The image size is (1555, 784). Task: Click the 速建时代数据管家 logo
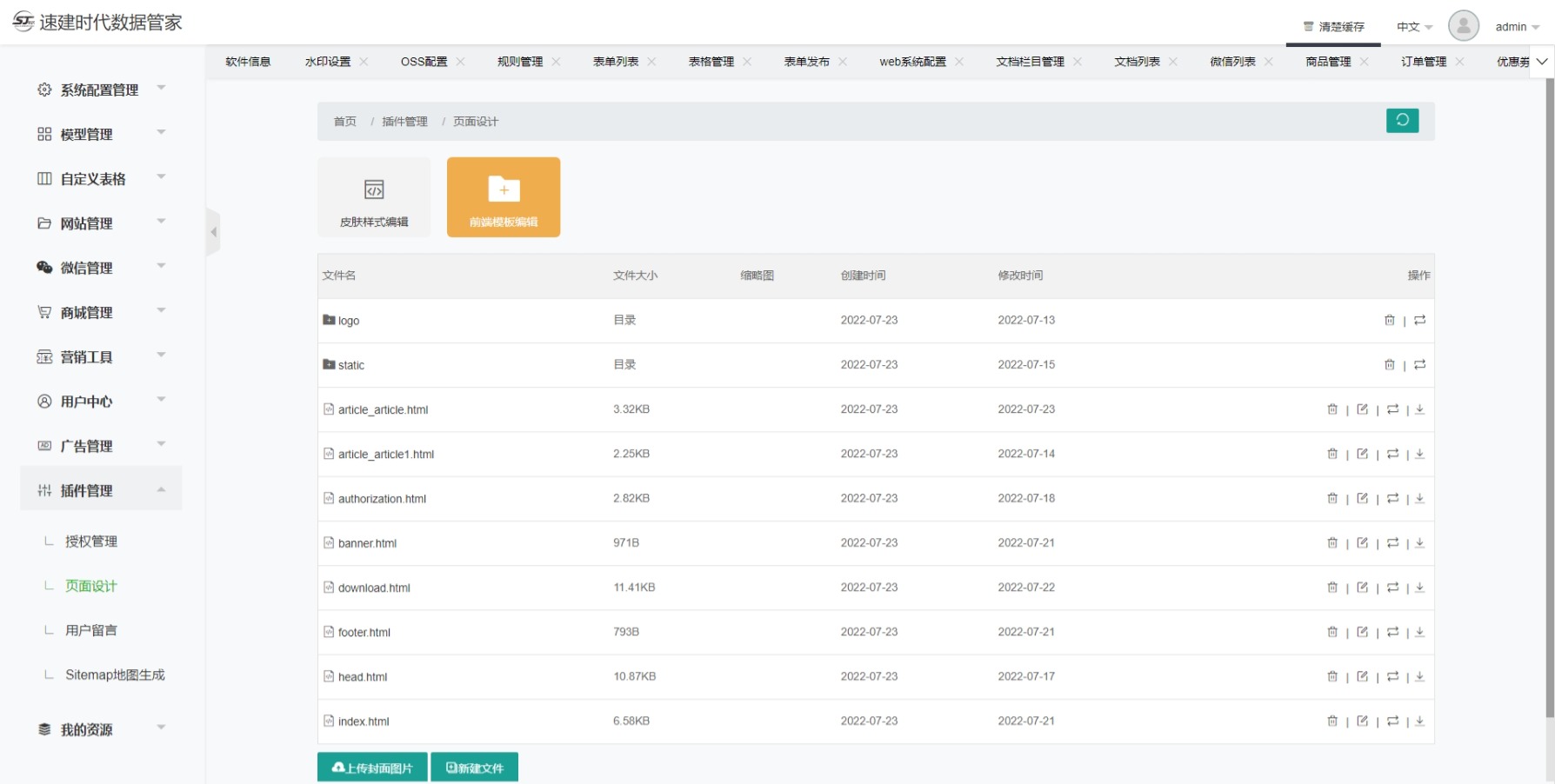(97, 23)
